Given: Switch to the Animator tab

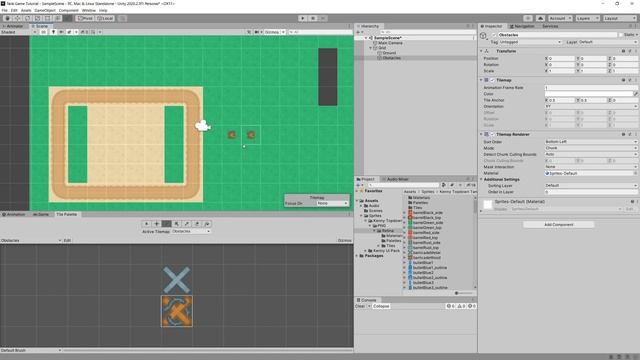Looking at the screenshot, I should 13,26.
